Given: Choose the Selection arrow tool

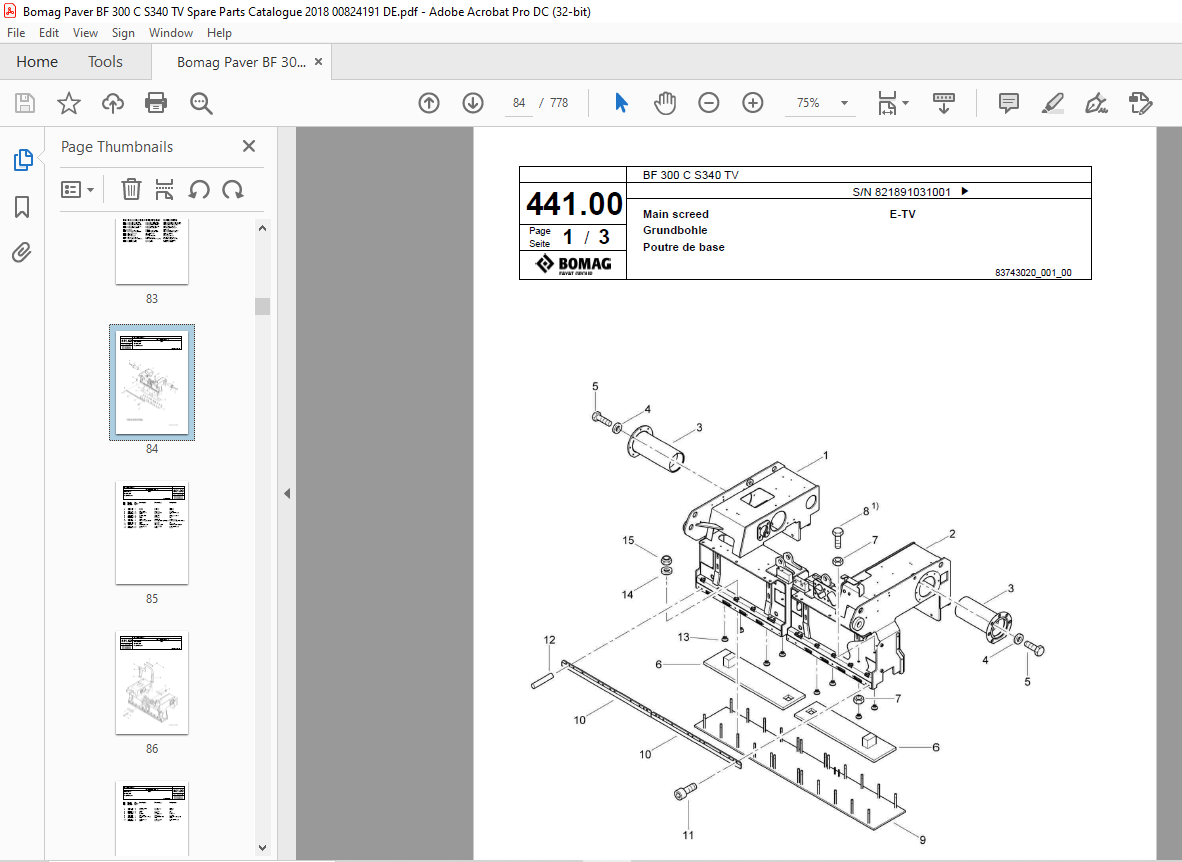Looking at the screenshot, I should pyautogui.click(x=621, y=103).
